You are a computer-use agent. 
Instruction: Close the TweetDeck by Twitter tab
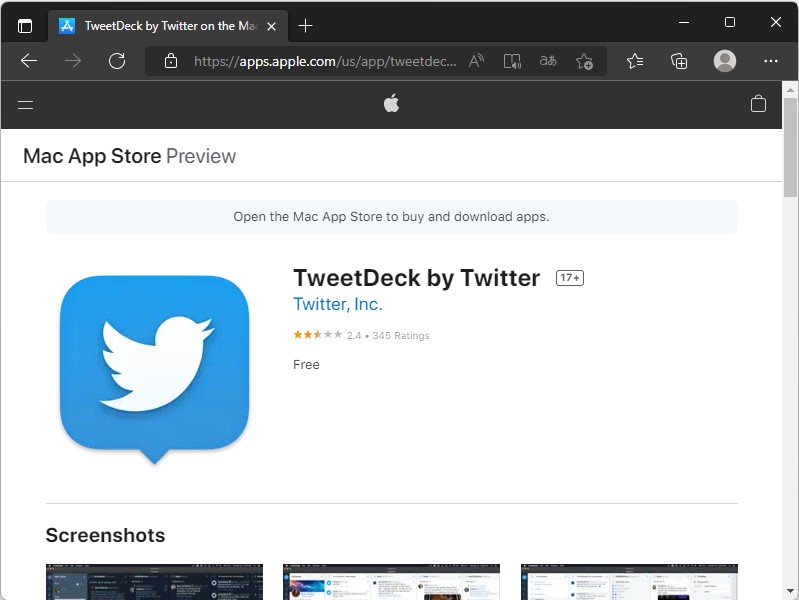(272, 26)
